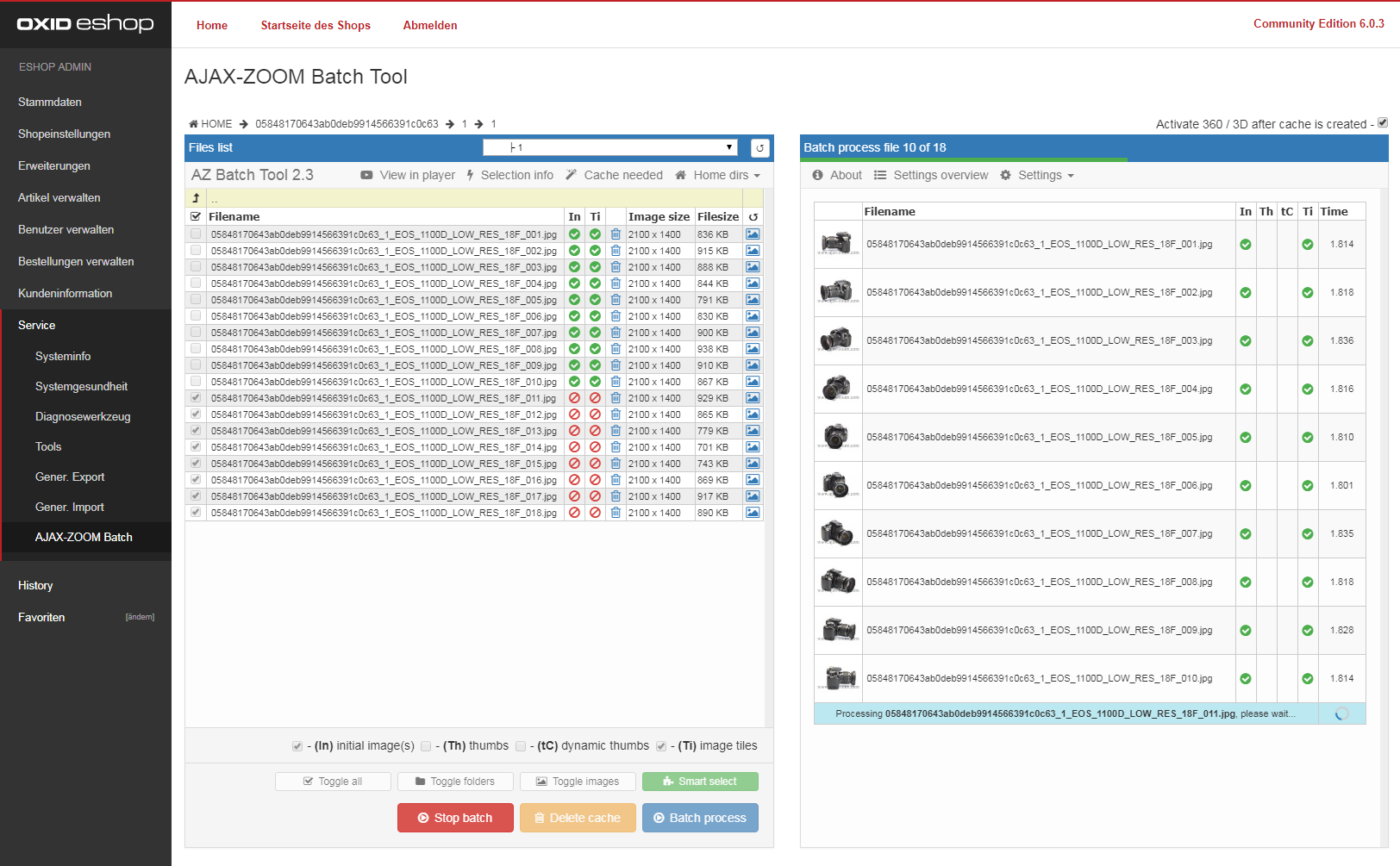This screenshot has height=866, width=1400.
Task: Expand the Settings dropdown in batch panel
Action: (1037, 175)
